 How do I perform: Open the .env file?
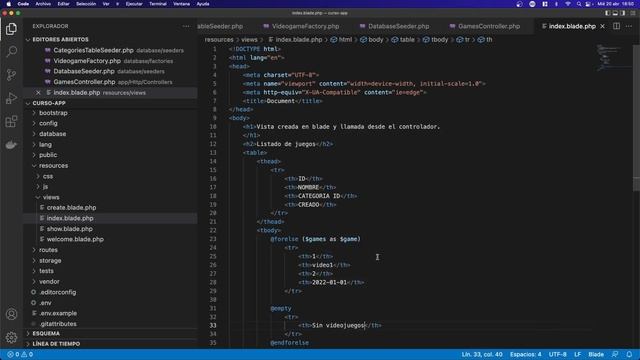click(x=45, y=303)
